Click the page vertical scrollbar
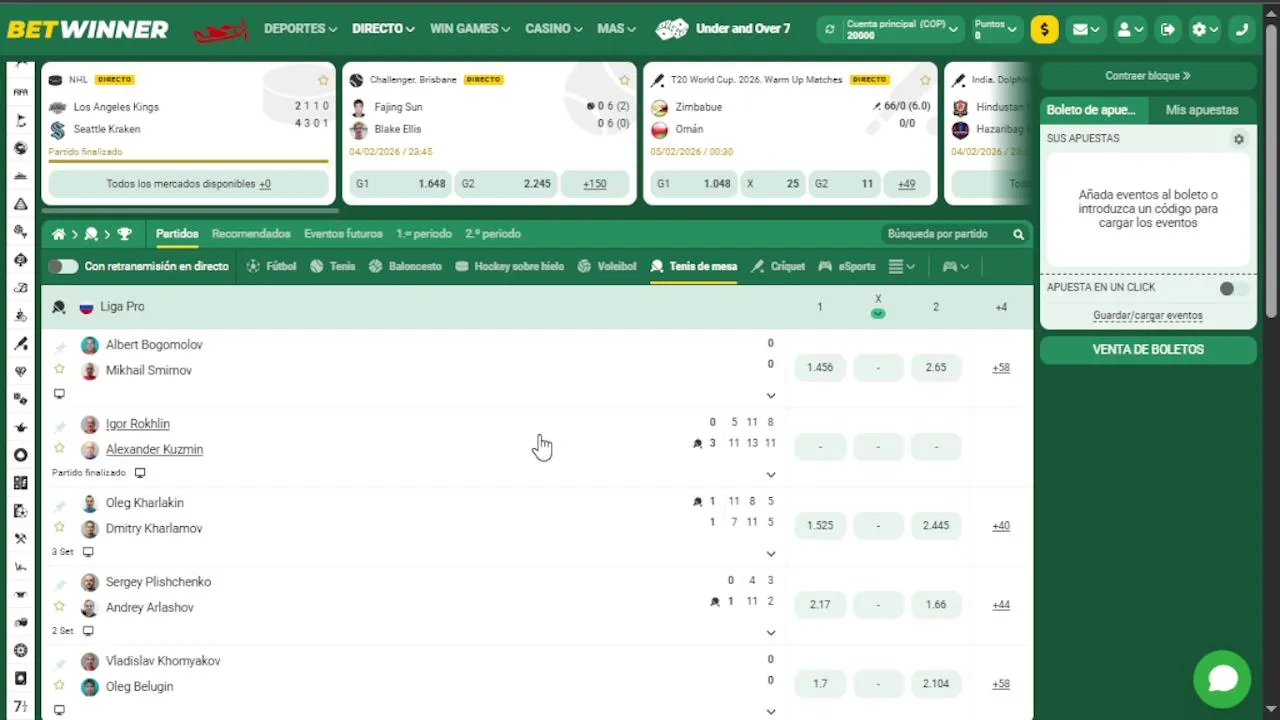Viewport: 1280px width, 720px height. tap(1272, 170)
